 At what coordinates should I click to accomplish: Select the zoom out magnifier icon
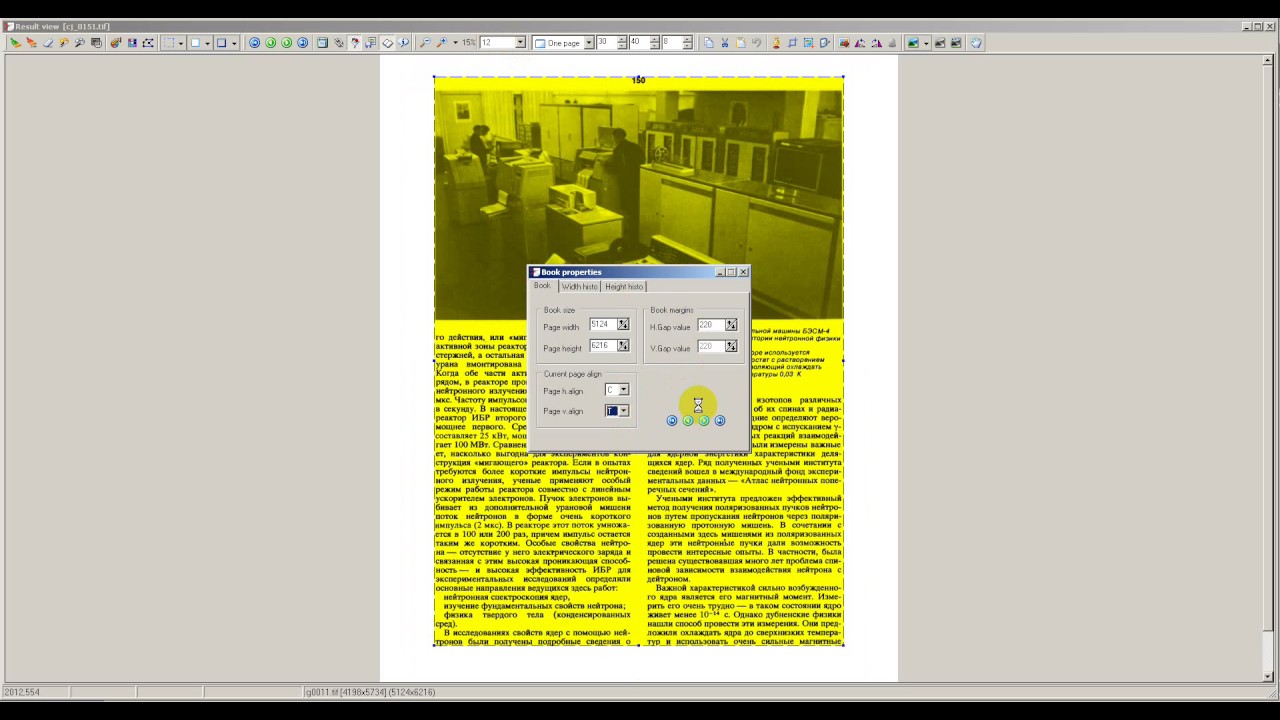[x=425, y=43]
